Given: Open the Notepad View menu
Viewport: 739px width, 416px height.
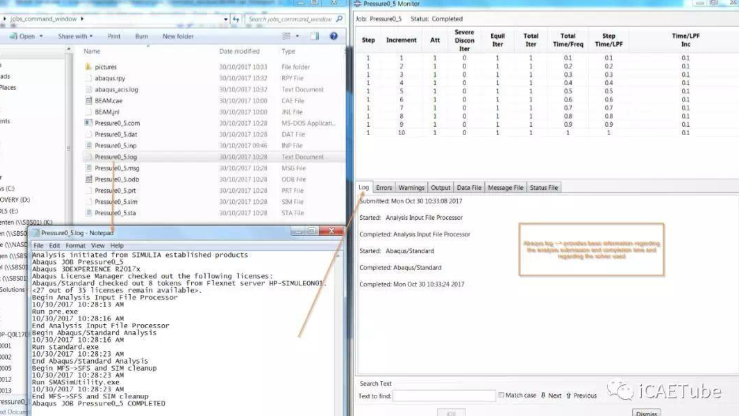Looking at the screenshot, I should pyautogui.click(x=98, y=245).
